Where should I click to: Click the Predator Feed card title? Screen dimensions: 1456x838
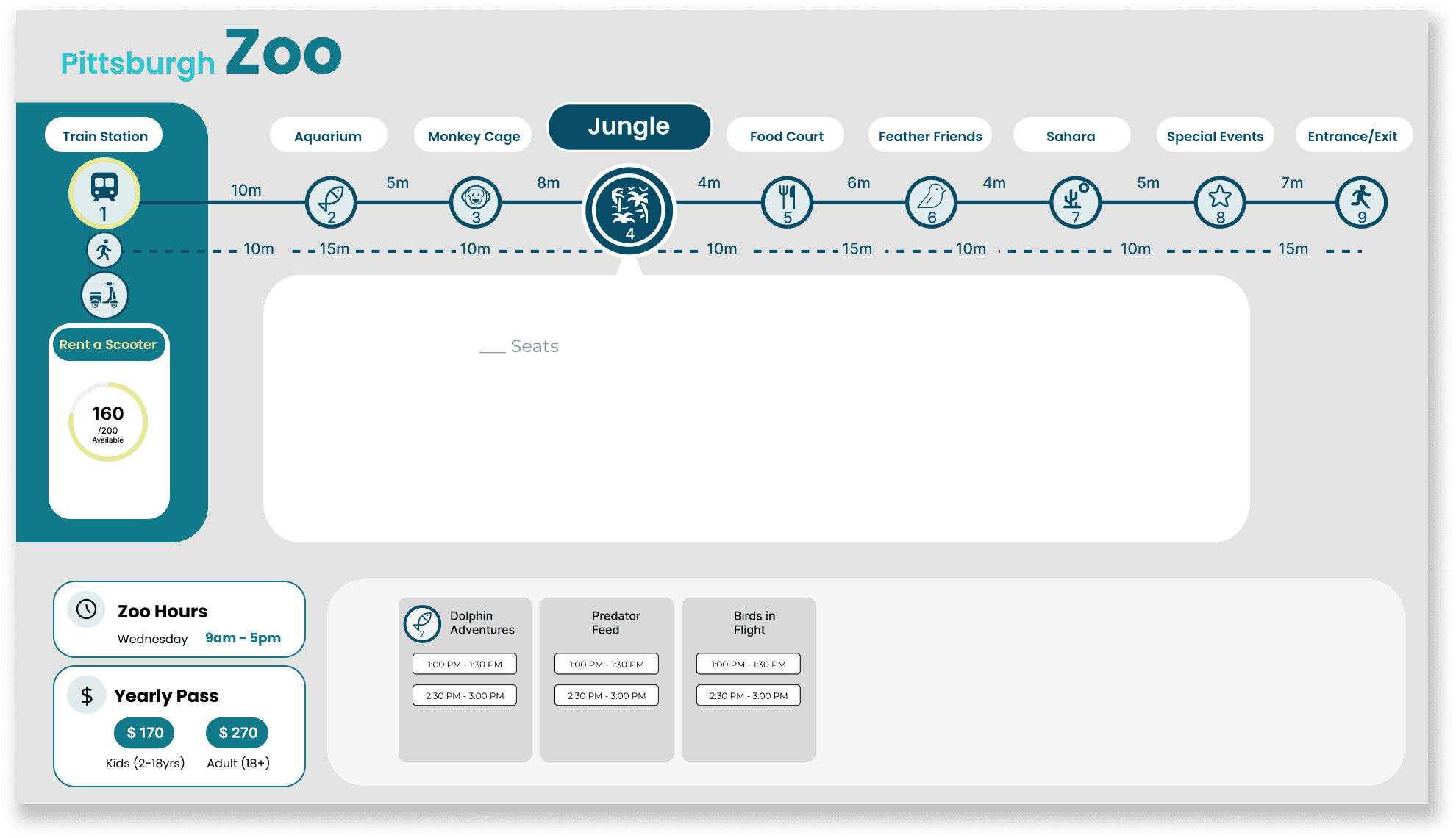pyautogui.click(x=615, y=623)
